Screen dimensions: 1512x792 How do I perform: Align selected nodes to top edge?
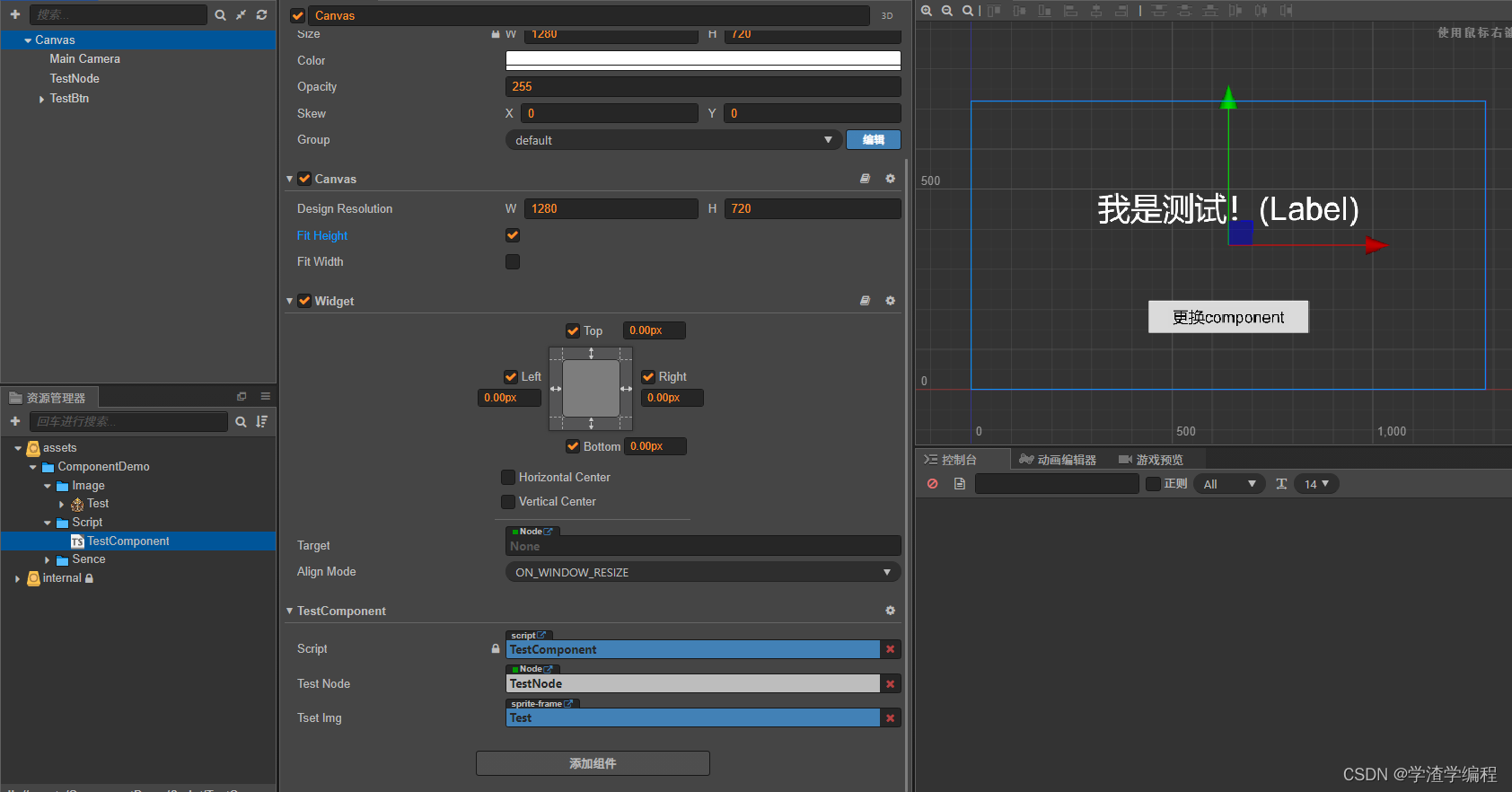pos(994,11)
